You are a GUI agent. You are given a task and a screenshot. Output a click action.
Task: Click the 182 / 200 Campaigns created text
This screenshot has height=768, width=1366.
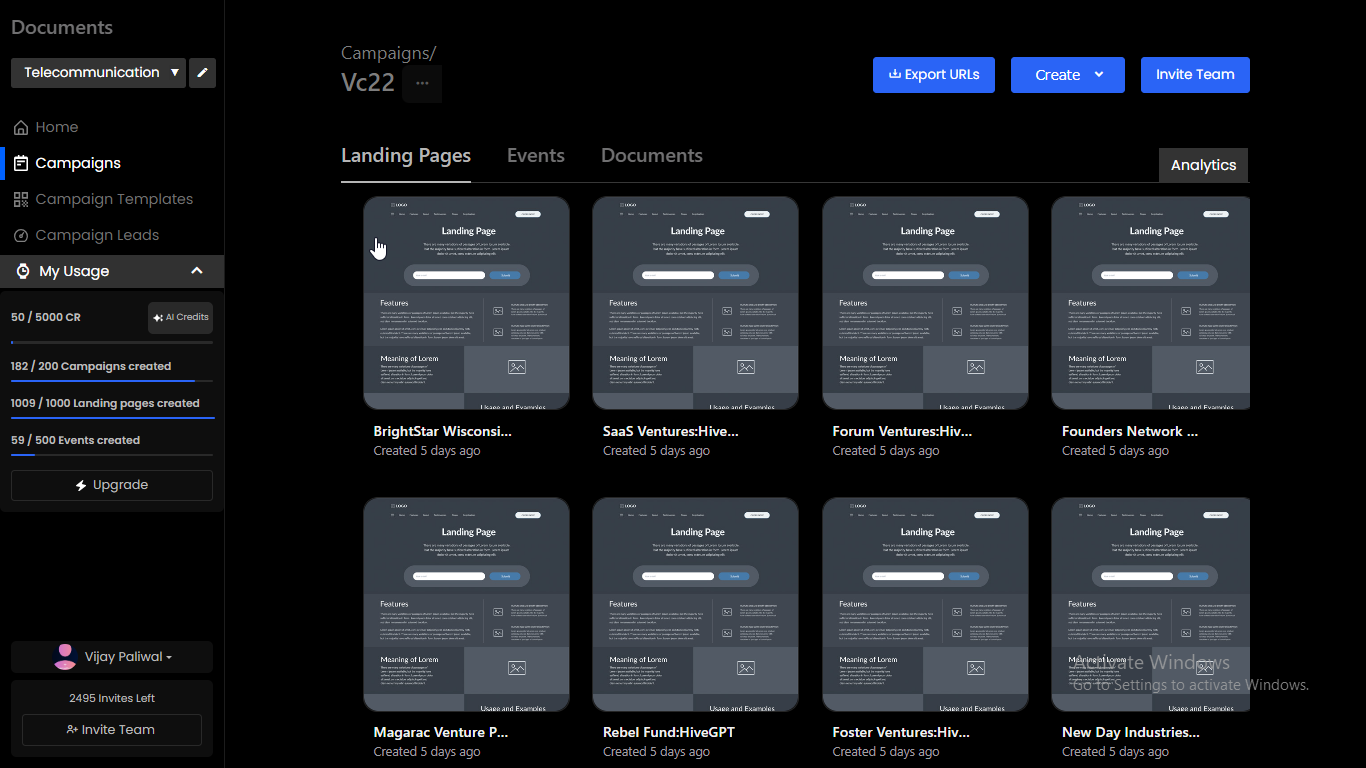91,366
